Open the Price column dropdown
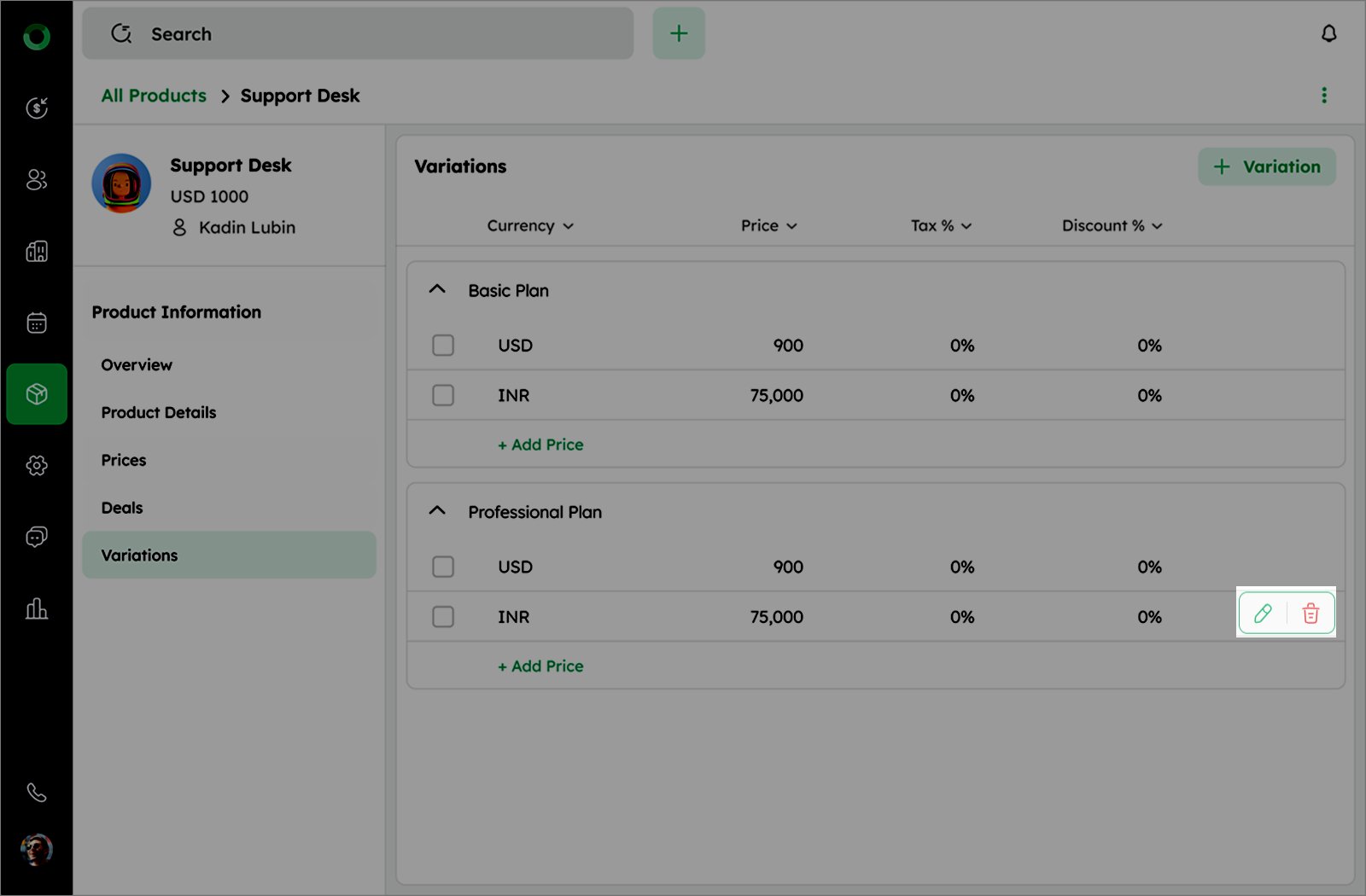This screenshot has width=1366, height=896. (768, 226)
